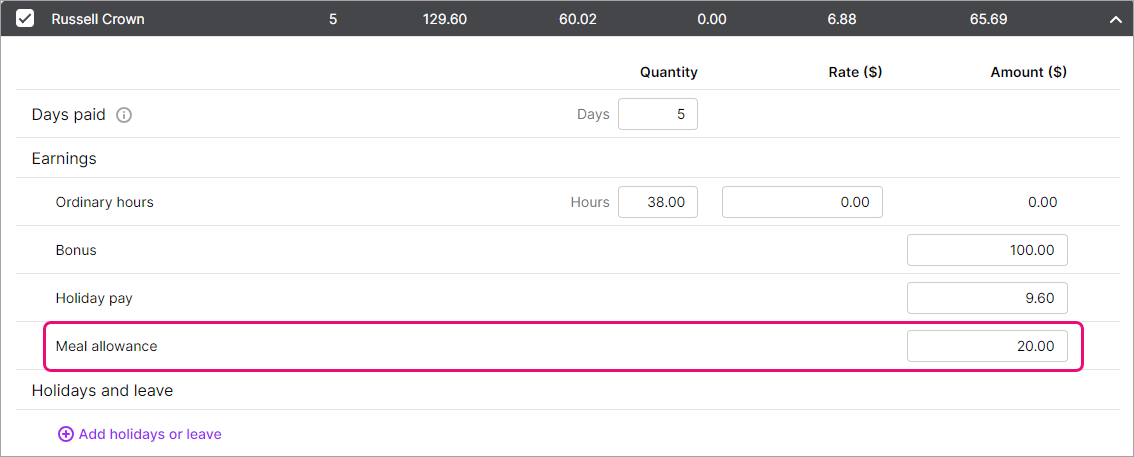Click the plus icon beside Add holidays
This screenshot has width=1134, height=457.
tap(66, 434)
